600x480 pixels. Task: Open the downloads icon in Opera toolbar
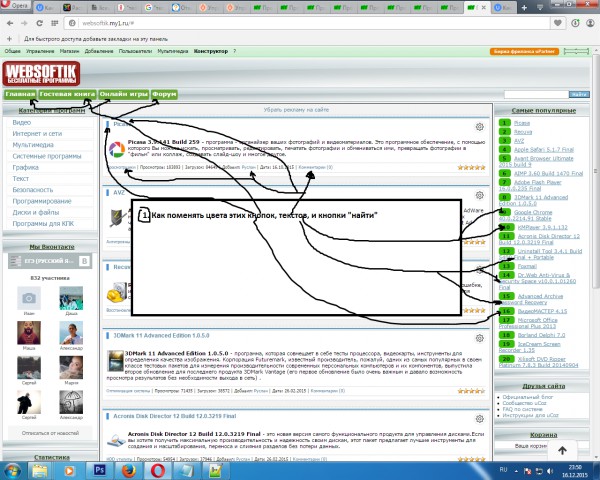(575, 23)
